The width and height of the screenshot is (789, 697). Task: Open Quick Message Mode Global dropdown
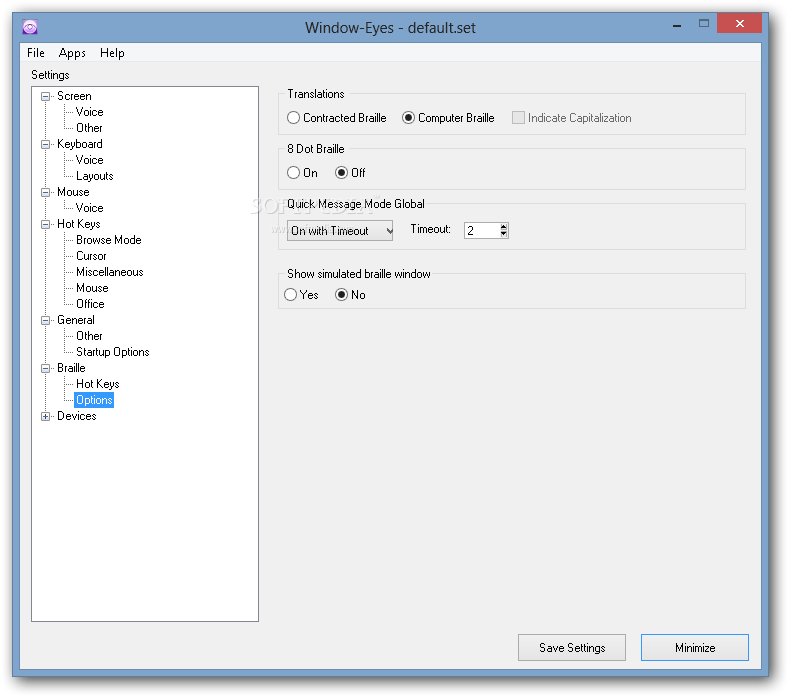pyautogui.click(x=340, y=230)
